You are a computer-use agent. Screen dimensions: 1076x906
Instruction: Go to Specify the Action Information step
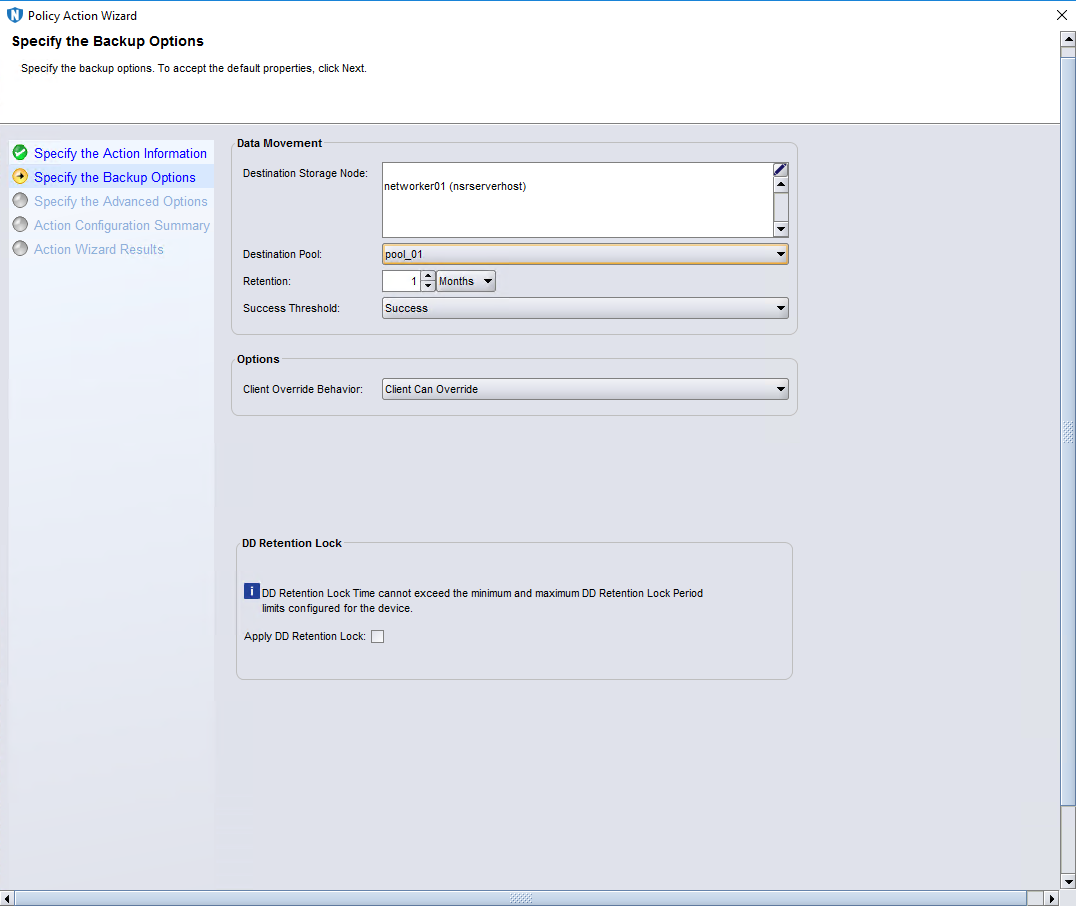(120, 153)
